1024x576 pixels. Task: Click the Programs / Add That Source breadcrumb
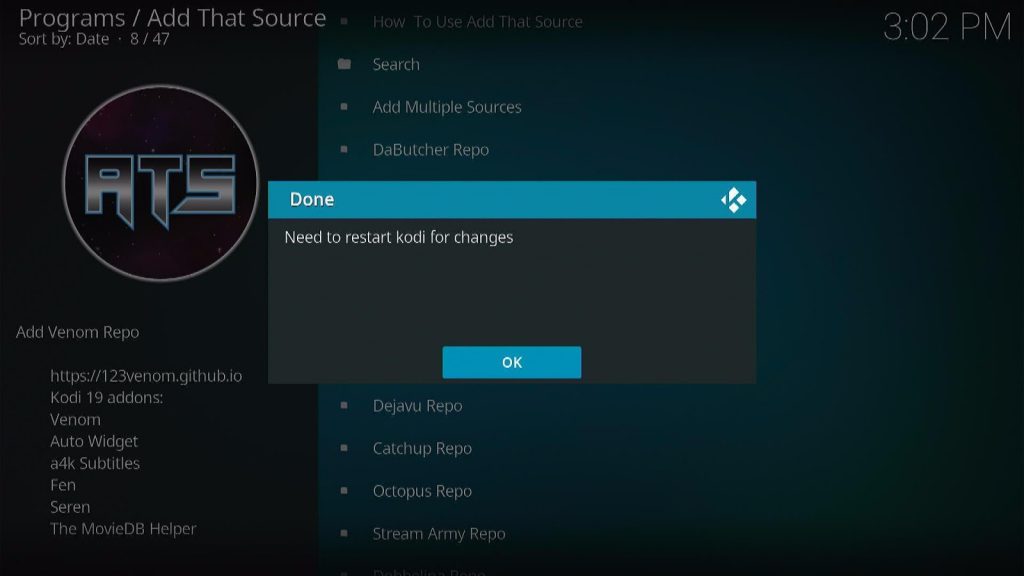172,18
